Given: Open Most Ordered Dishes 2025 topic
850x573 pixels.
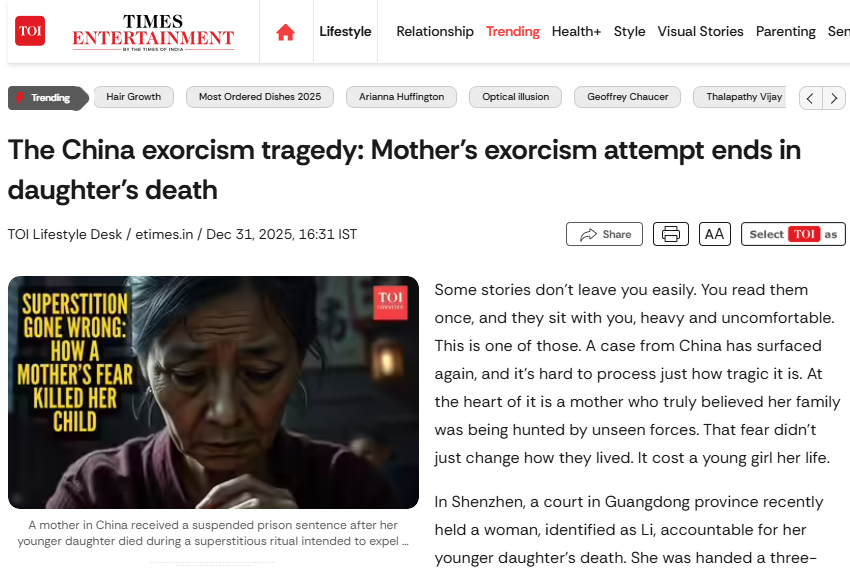Looking at the screenshot, I should [x=260, y=97].
